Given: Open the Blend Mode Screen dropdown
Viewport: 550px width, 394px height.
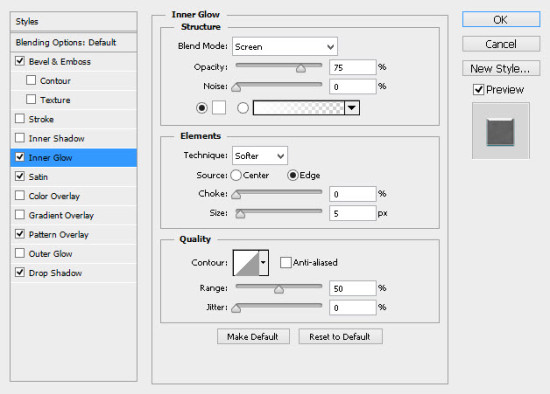Looking at the screenshot, I should pos(285,47).
